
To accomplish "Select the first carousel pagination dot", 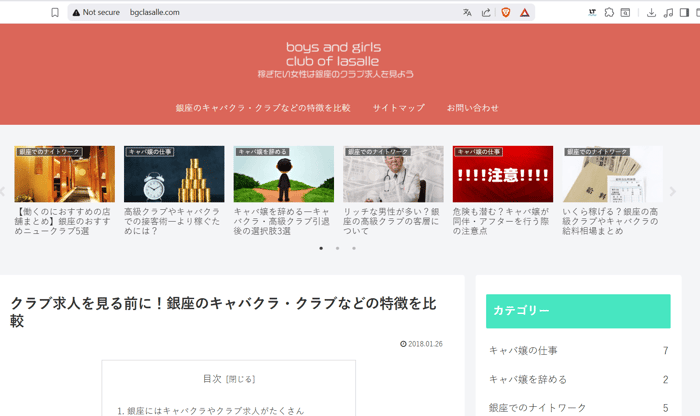I will pos(321,247).
